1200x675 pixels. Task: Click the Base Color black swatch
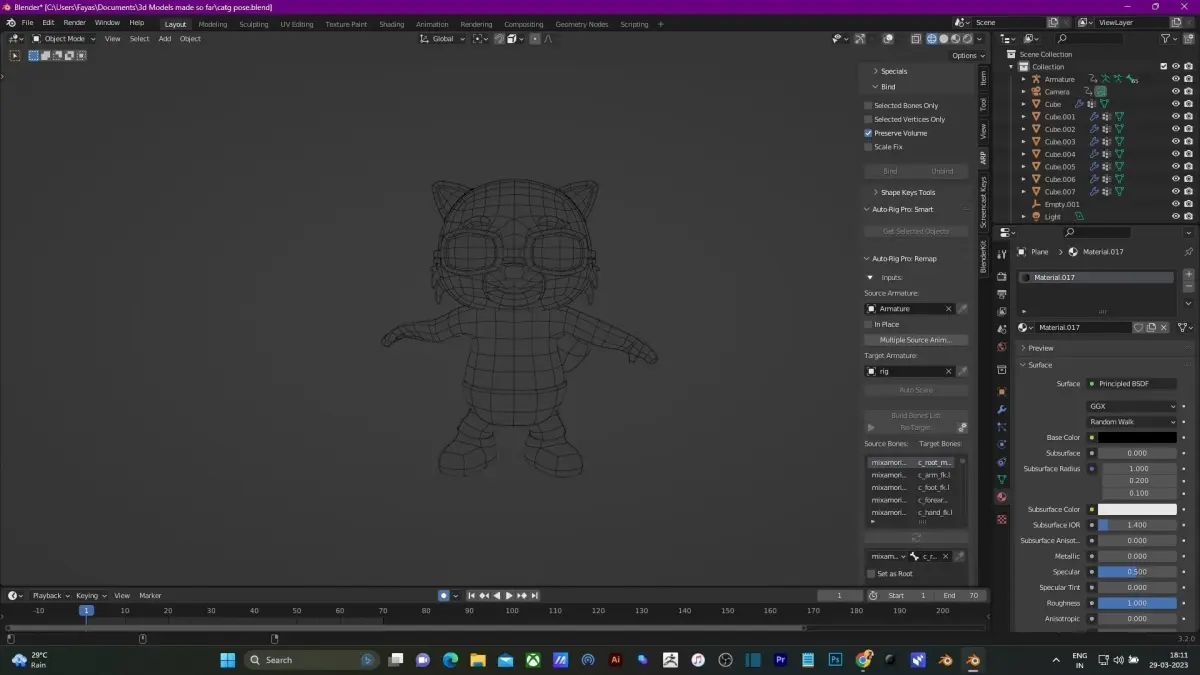point(1137,437)
